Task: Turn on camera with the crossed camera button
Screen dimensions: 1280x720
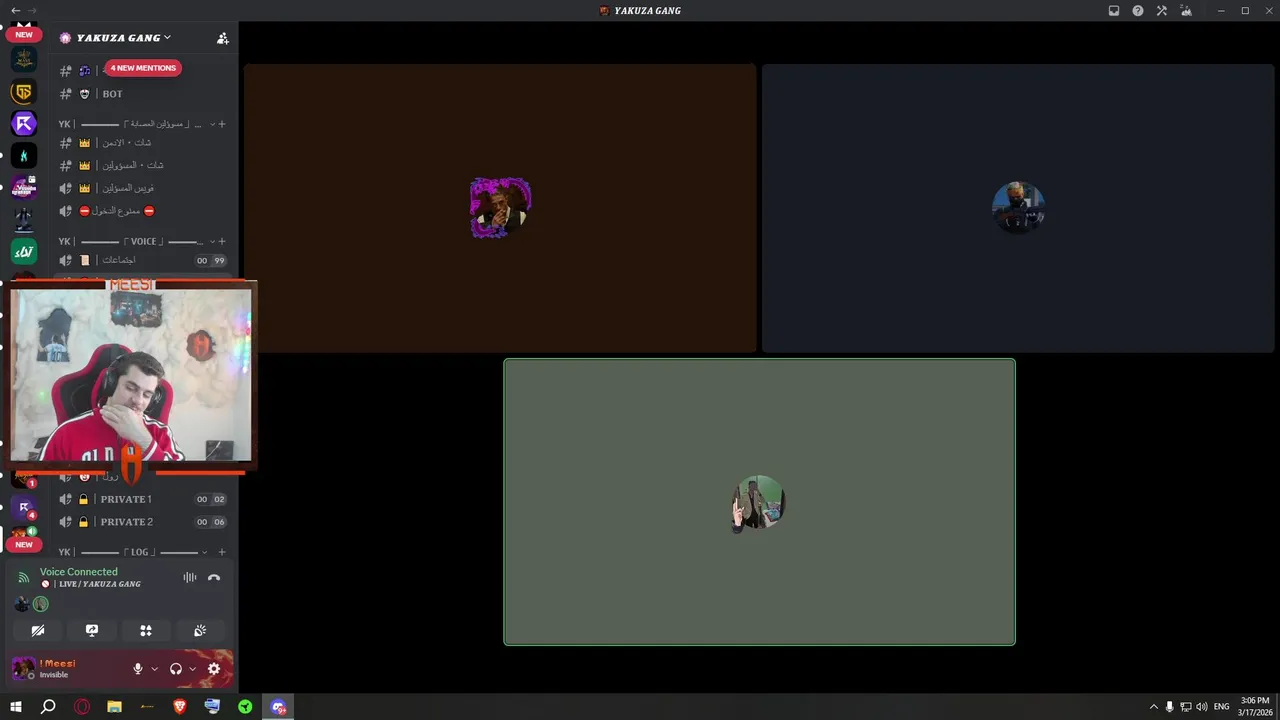Action: point(38,631)
